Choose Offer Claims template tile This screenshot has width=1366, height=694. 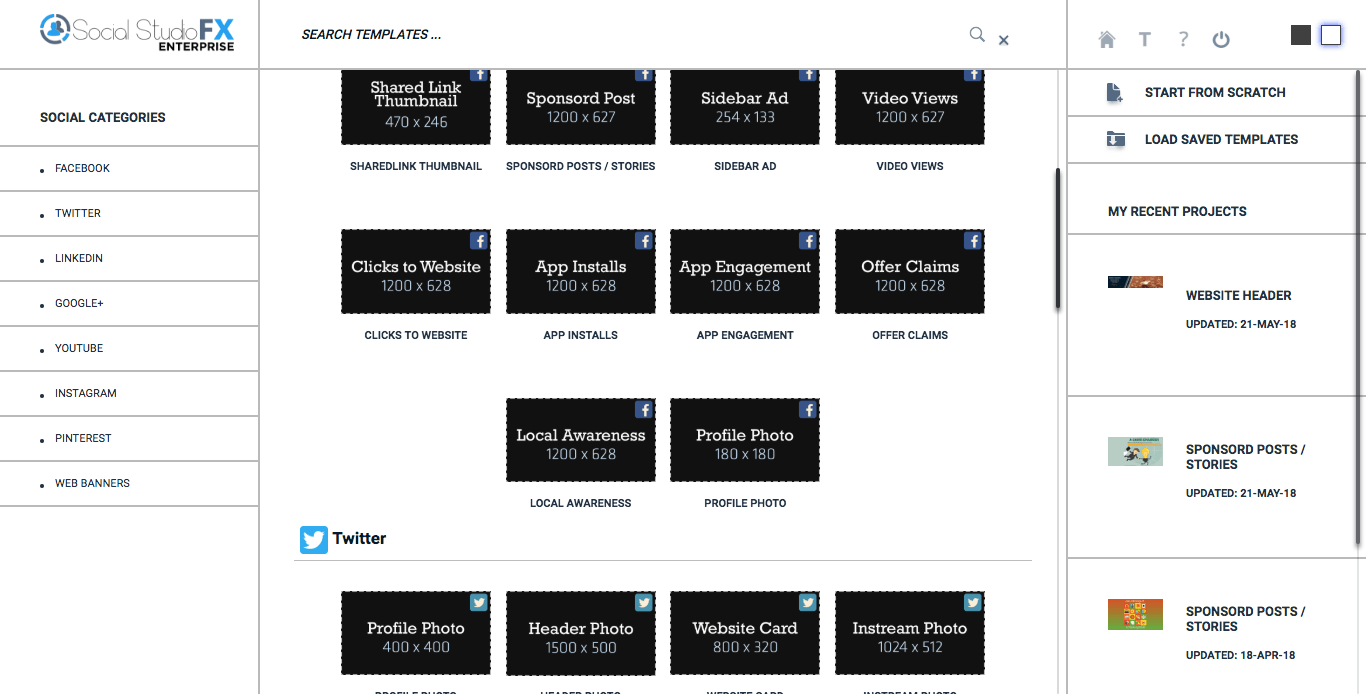pos(910,271)
